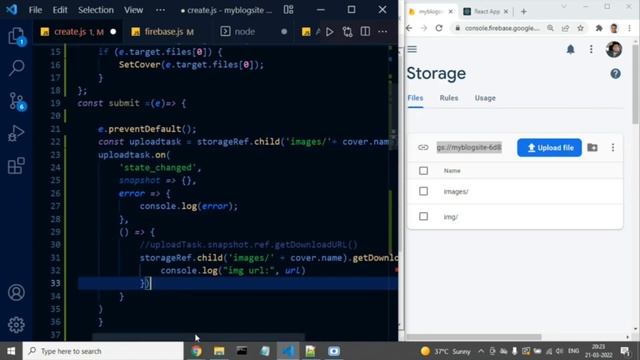Image resolution: width=640 pixels, height=360 pixels.
Task: Open the Windows notification center
Action: [624, 351]
